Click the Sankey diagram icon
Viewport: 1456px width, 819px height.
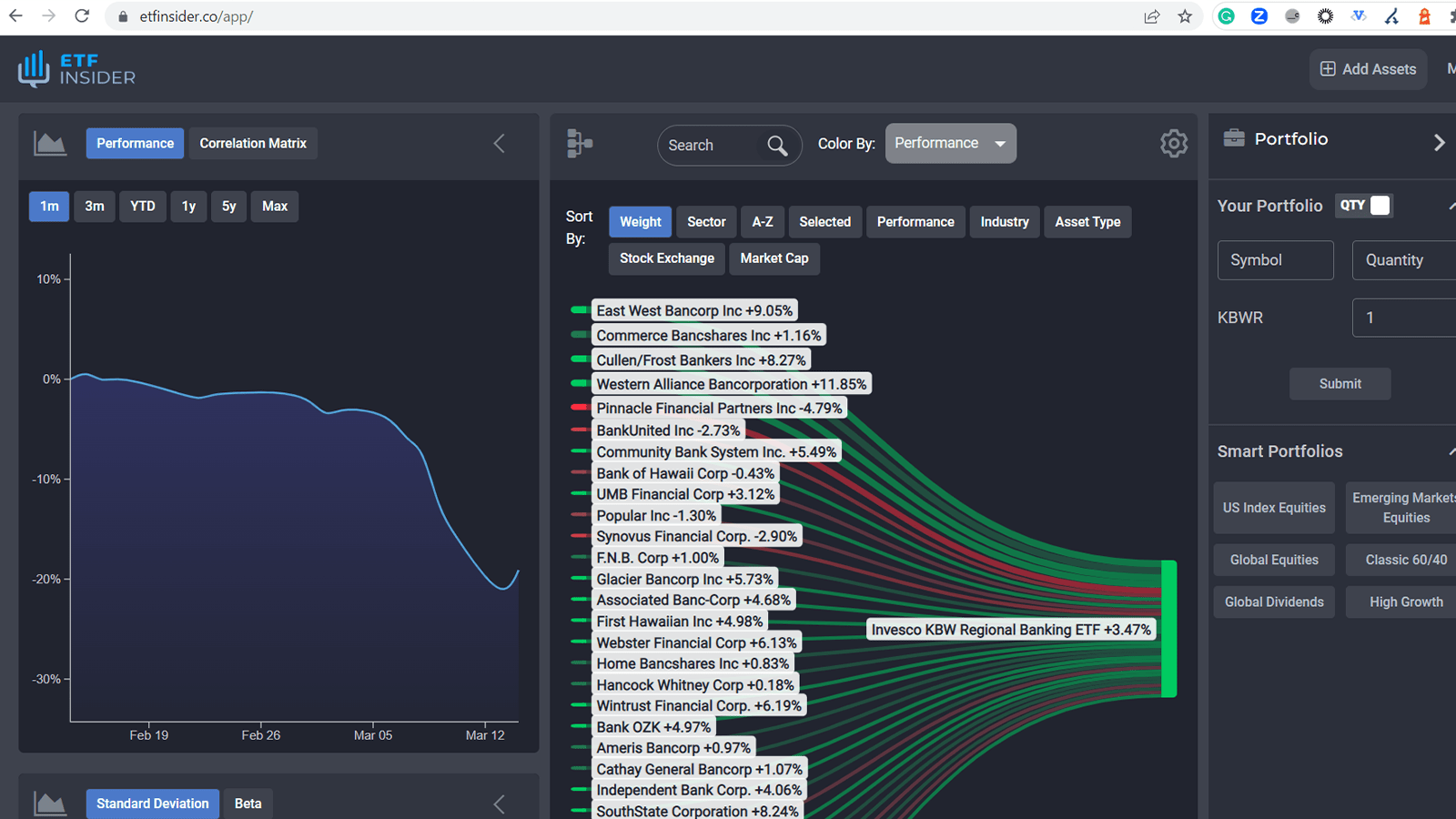click(580, 143)
